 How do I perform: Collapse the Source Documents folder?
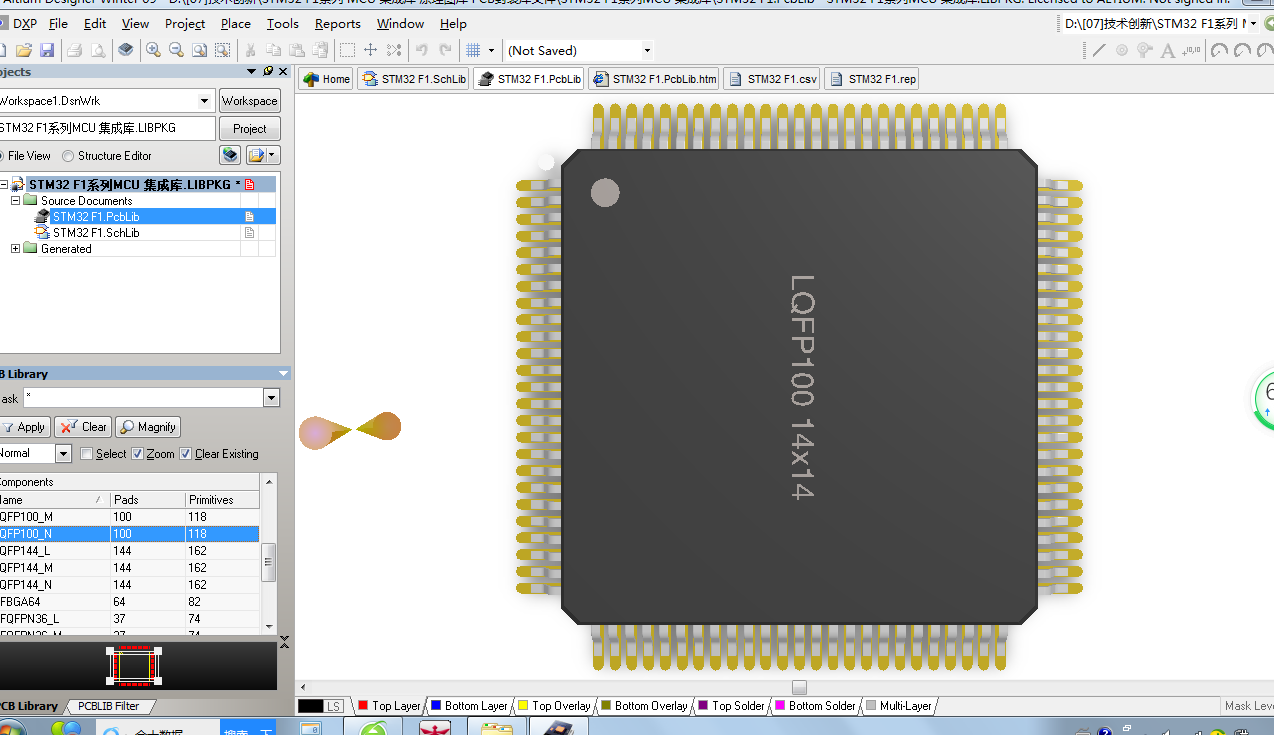pos(15,201)
